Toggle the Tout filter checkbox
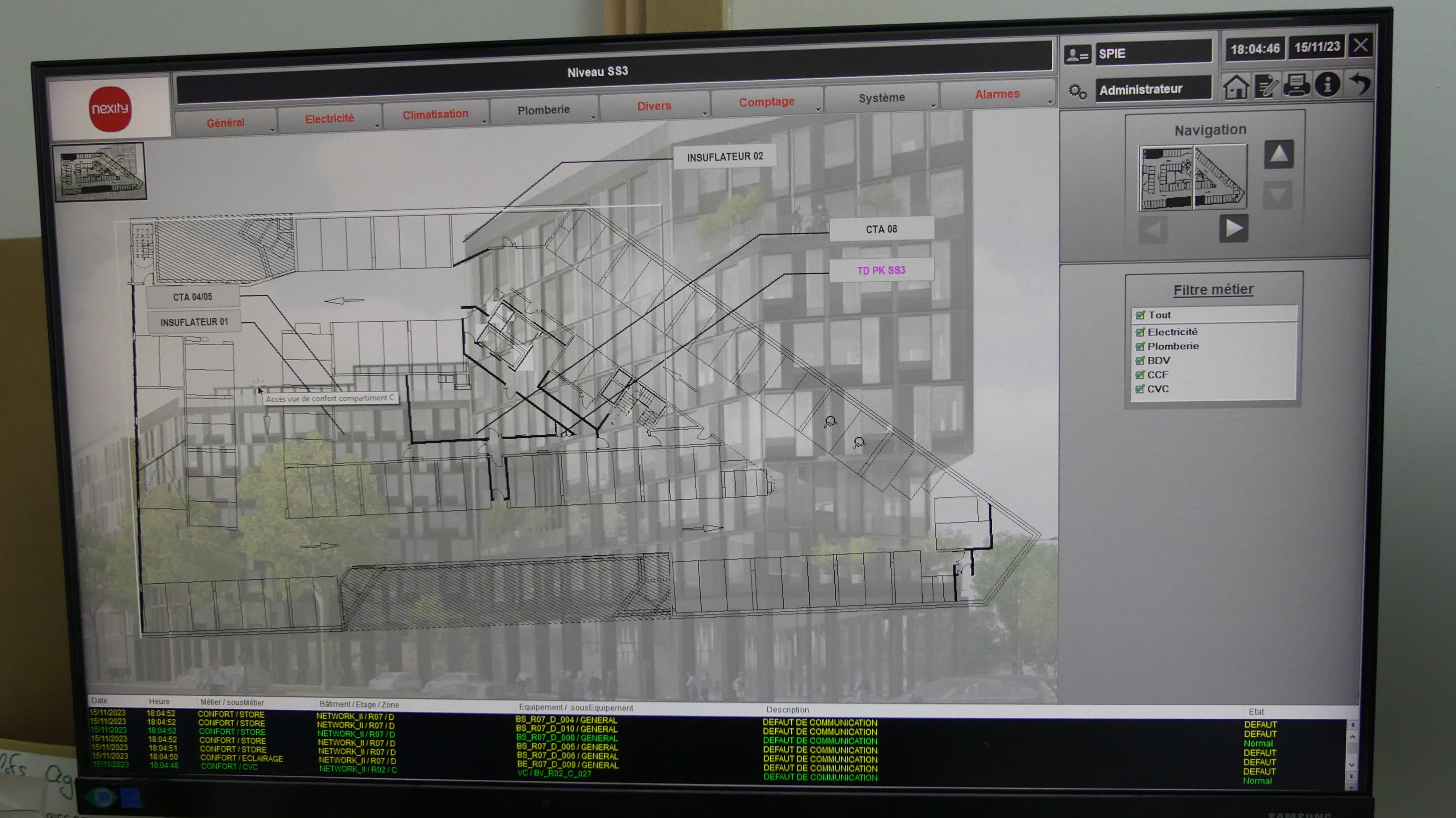1456x818 pixels. 1140,315
